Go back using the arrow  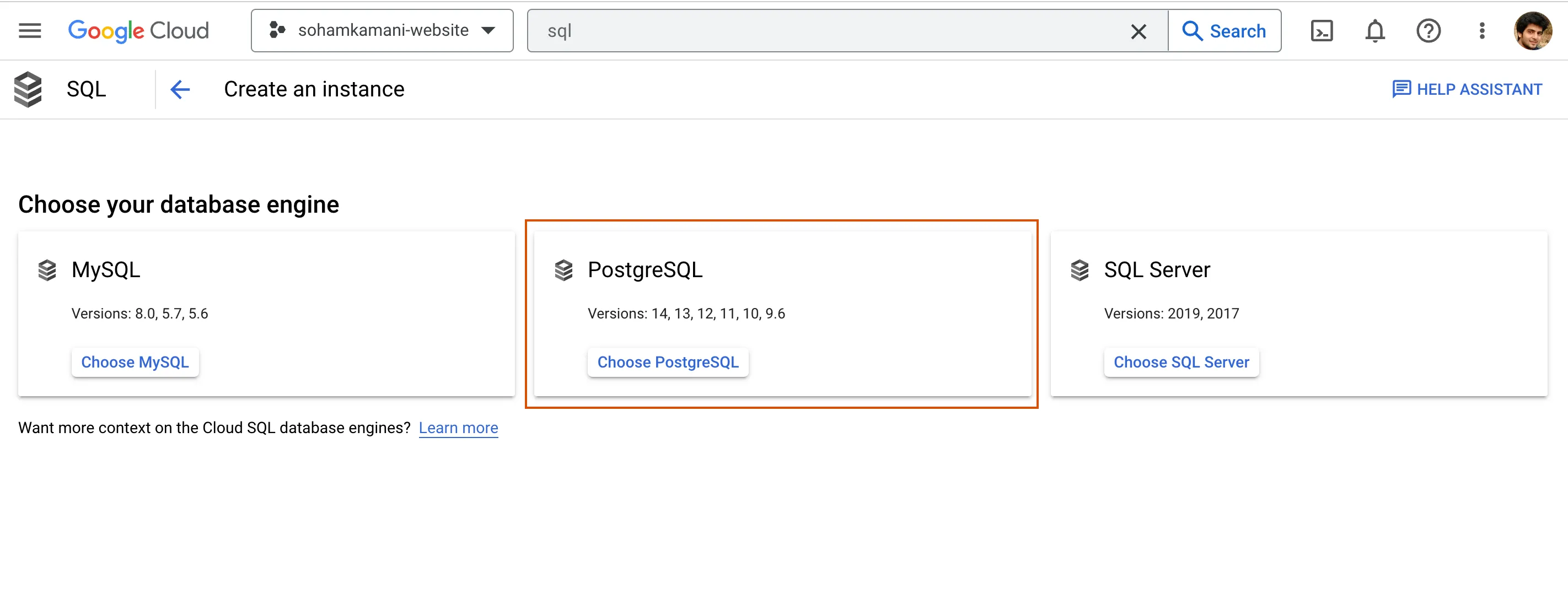coord(180,89)
